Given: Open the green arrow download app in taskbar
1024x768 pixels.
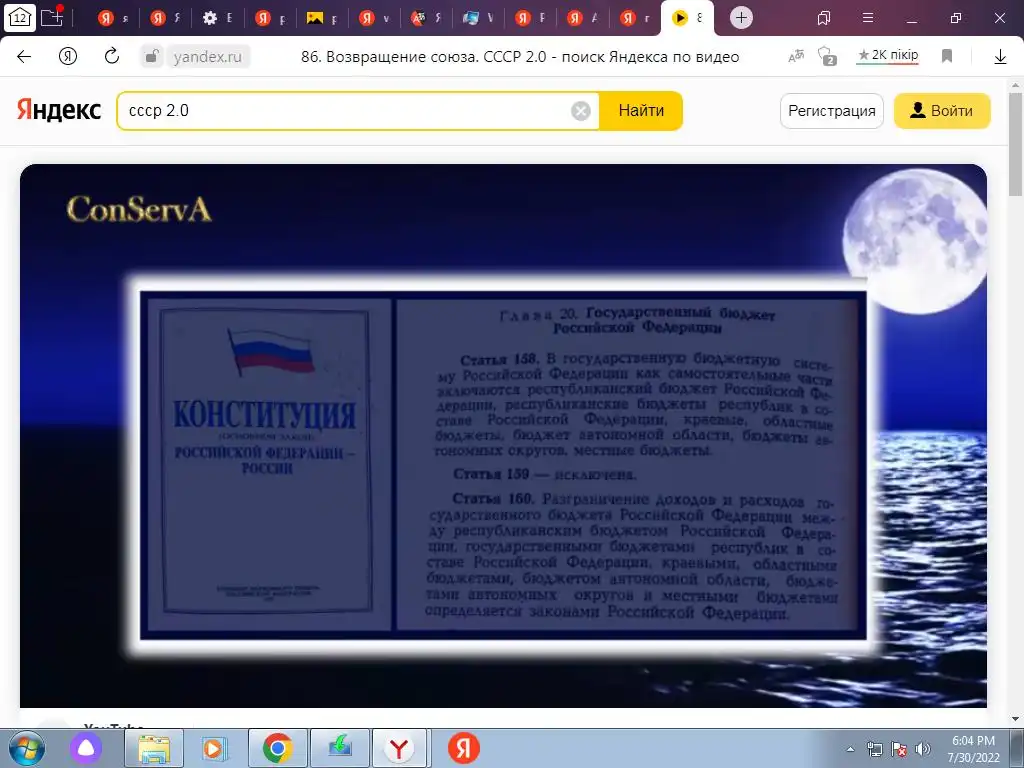Looking at the screenshot, I should click(340, 748).
